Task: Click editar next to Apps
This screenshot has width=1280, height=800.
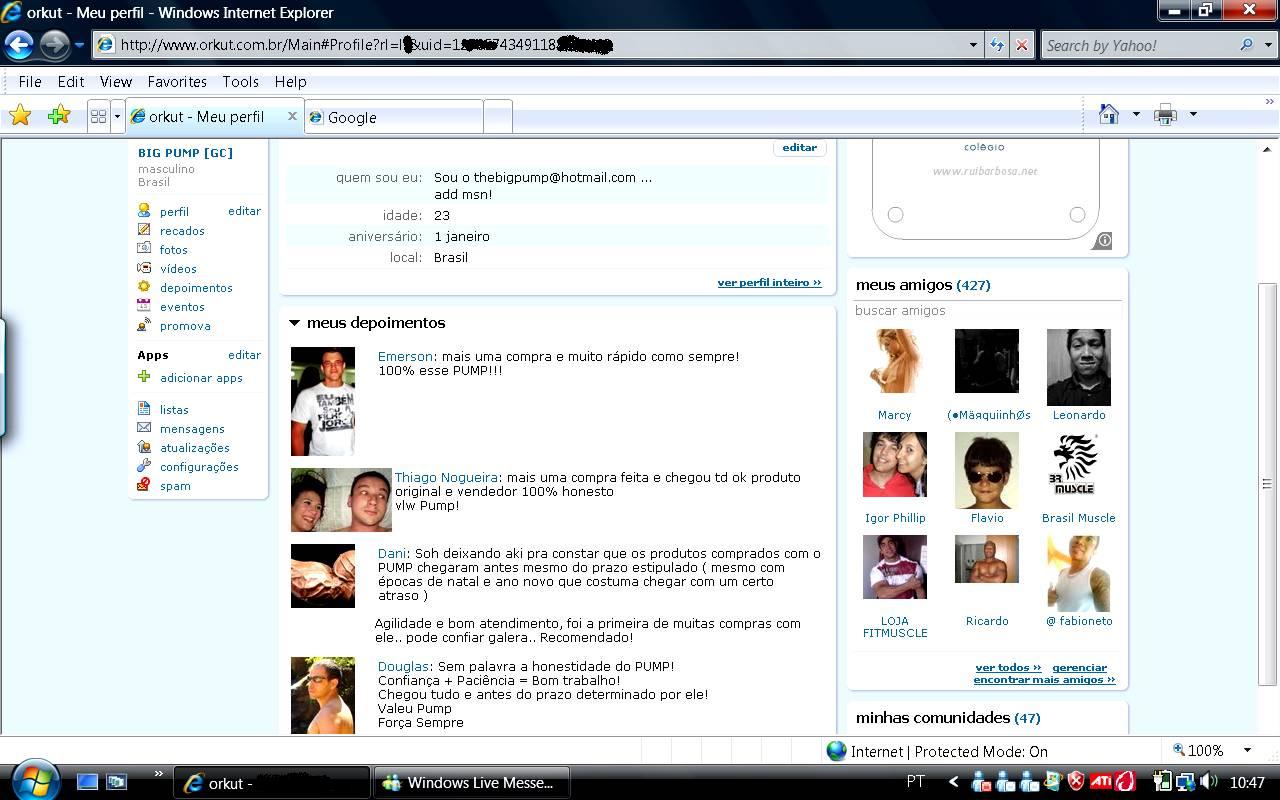Action: coord(244,355)
